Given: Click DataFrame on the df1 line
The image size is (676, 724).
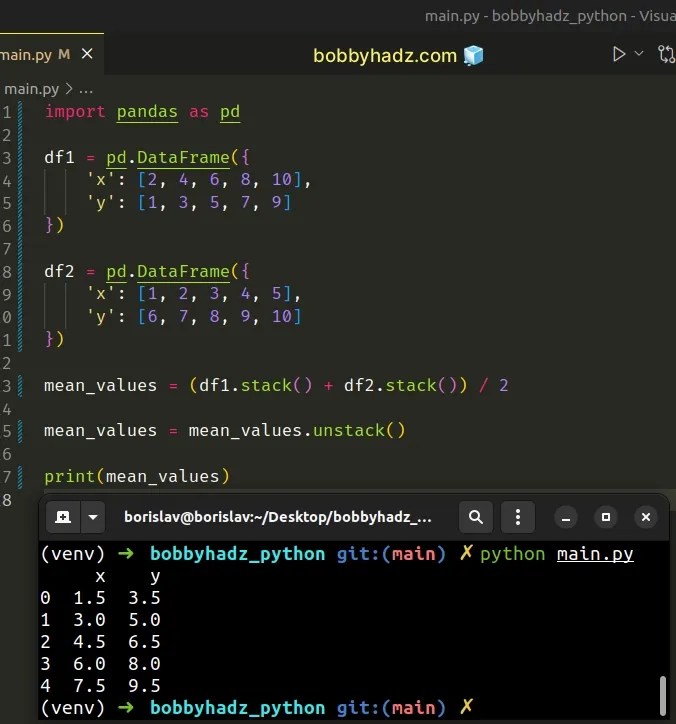Looking at the screenshot, I should tap(183, 157).
